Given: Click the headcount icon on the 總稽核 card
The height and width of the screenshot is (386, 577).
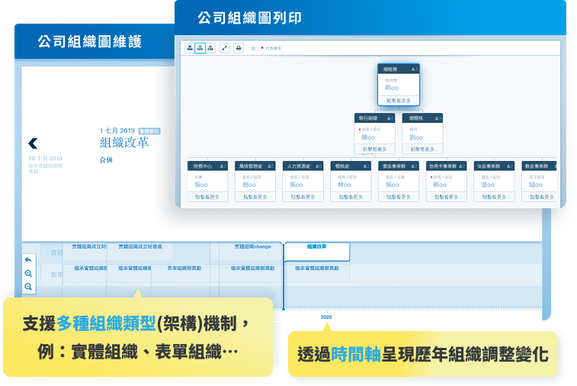Looking at the screenshot, I should [x=438, y=118].
